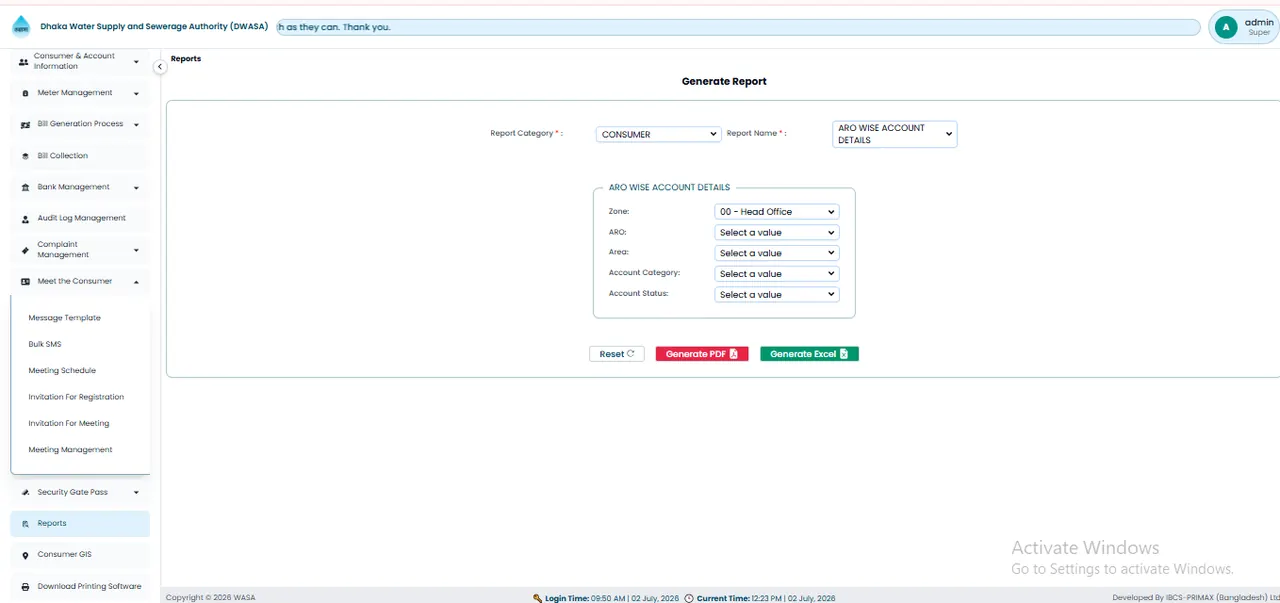This screenshot has height=603, width=1280.
Task: Click the Meter Management icon
Action: point(25,93)
